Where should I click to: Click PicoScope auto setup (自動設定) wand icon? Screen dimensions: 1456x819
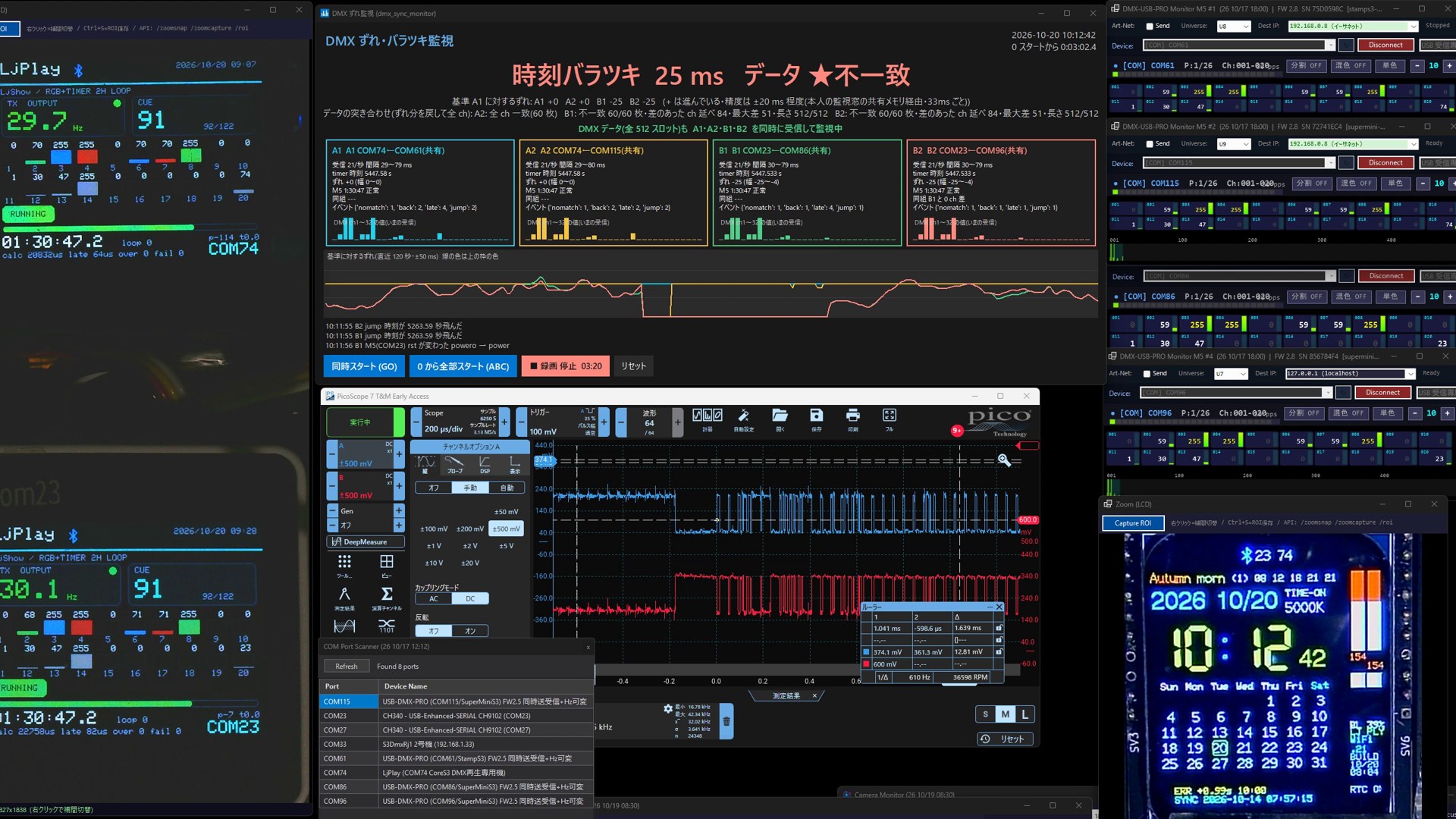coord(743,419)
